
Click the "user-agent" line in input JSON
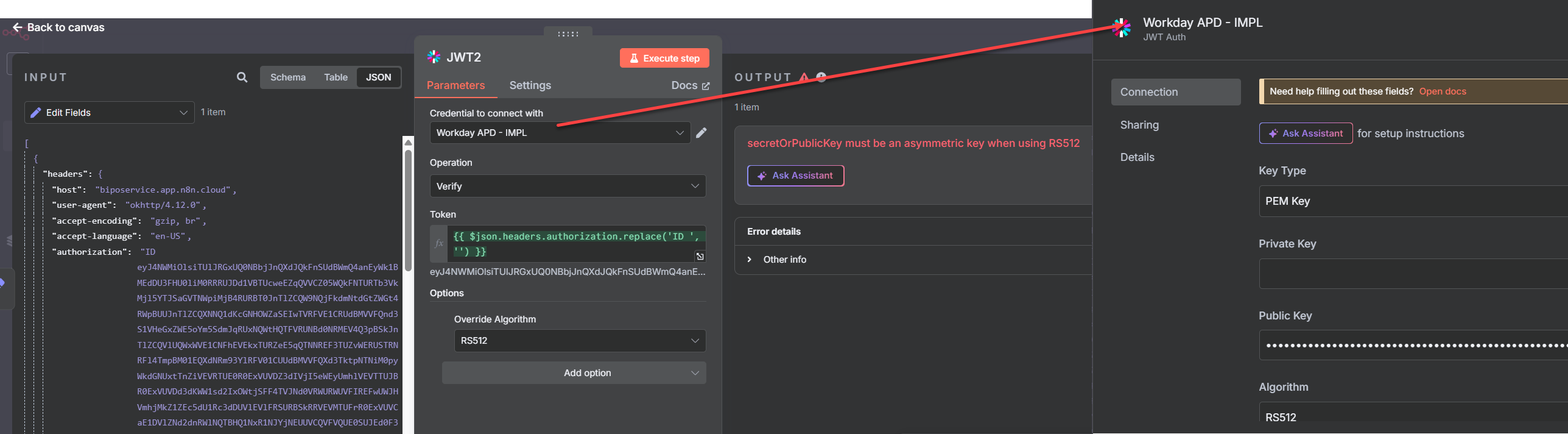coord(129,205)
